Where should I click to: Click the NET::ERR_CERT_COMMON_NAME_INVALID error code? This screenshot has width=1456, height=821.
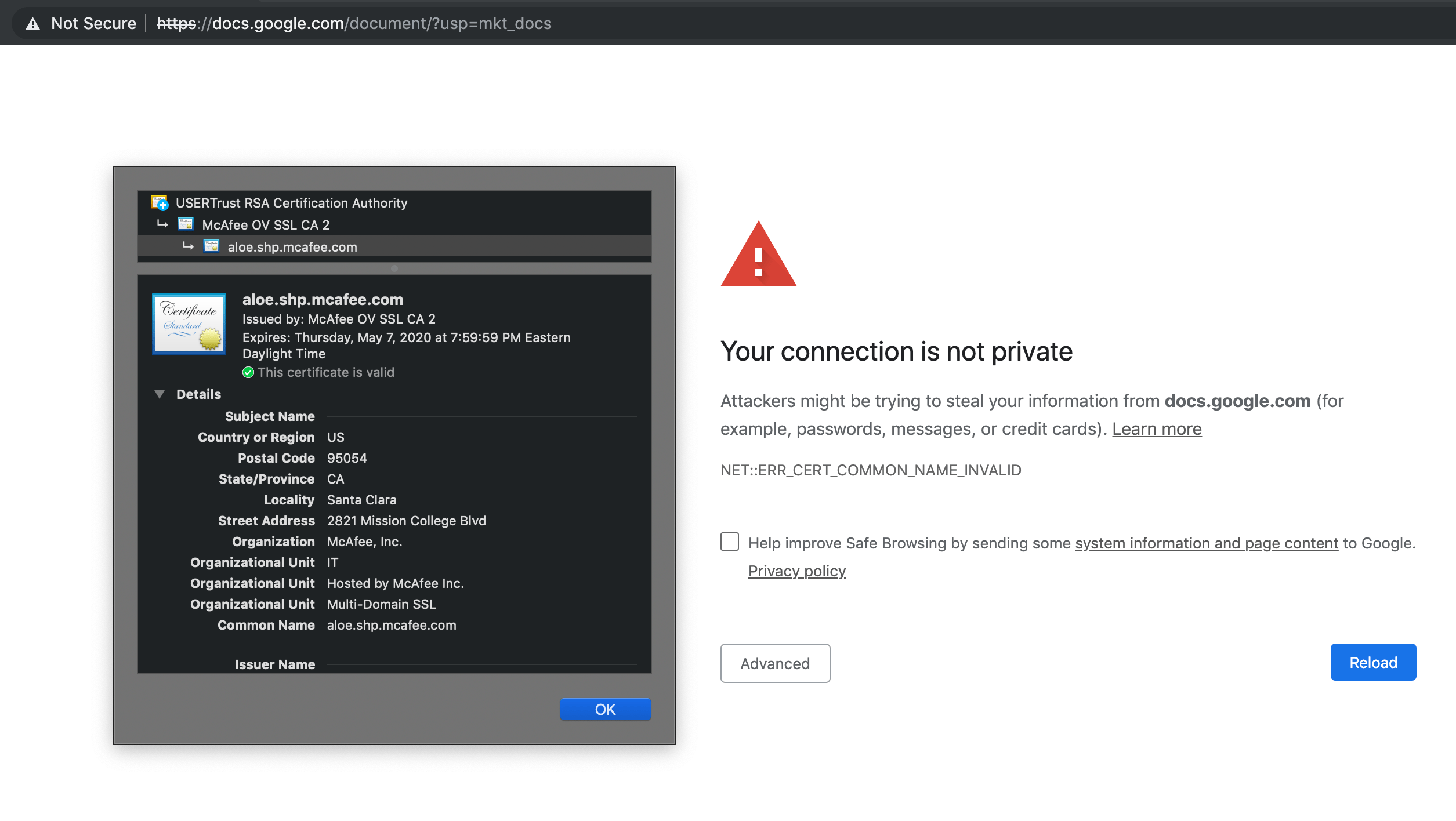point(871,470)
